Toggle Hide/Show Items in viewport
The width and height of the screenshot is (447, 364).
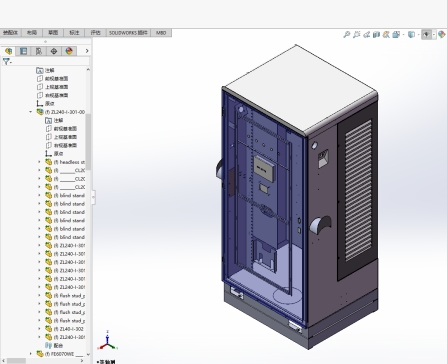426,34
